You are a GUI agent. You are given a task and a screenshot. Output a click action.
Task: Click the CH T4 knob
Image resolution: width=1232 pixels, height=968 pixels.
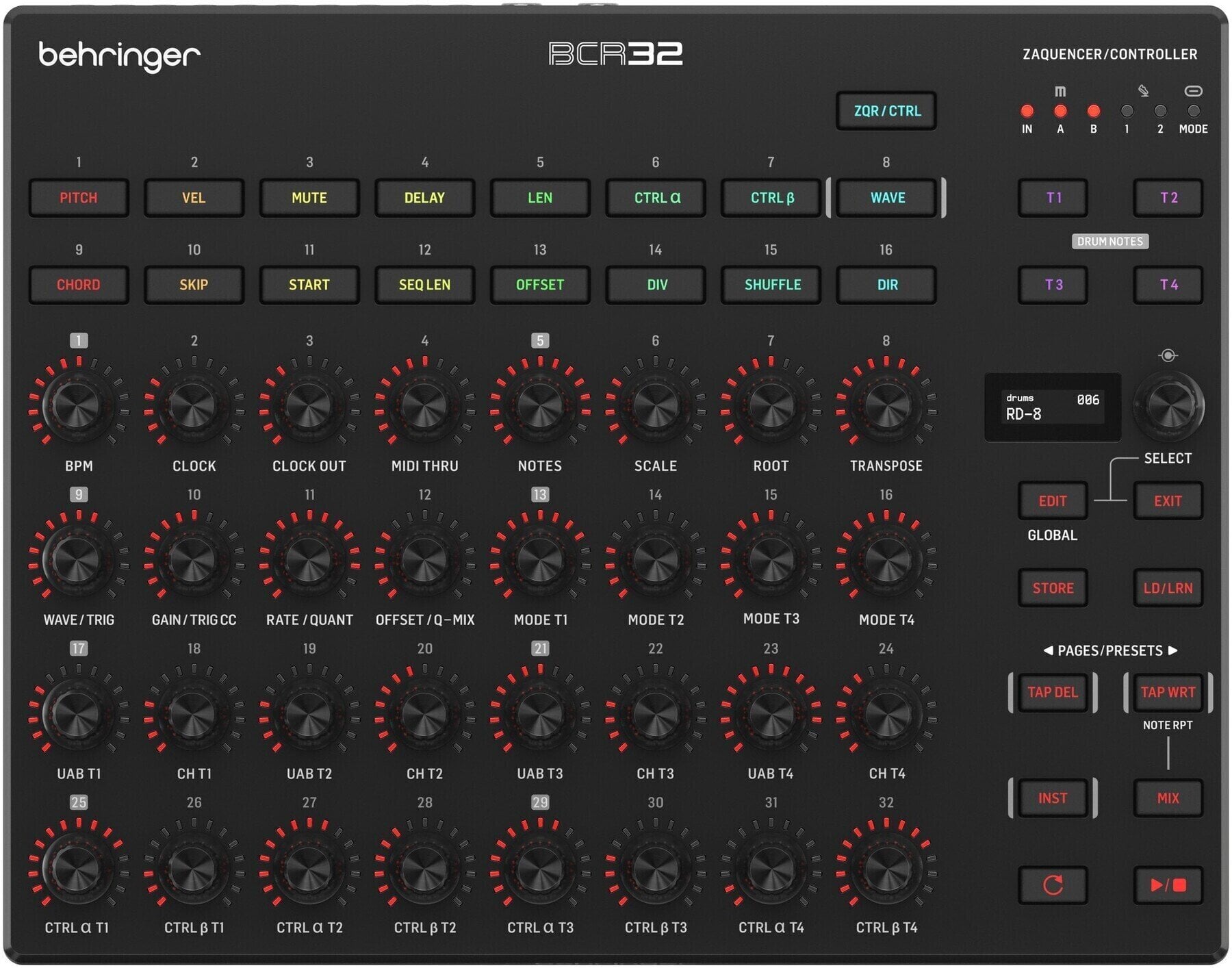click(886, 715)
